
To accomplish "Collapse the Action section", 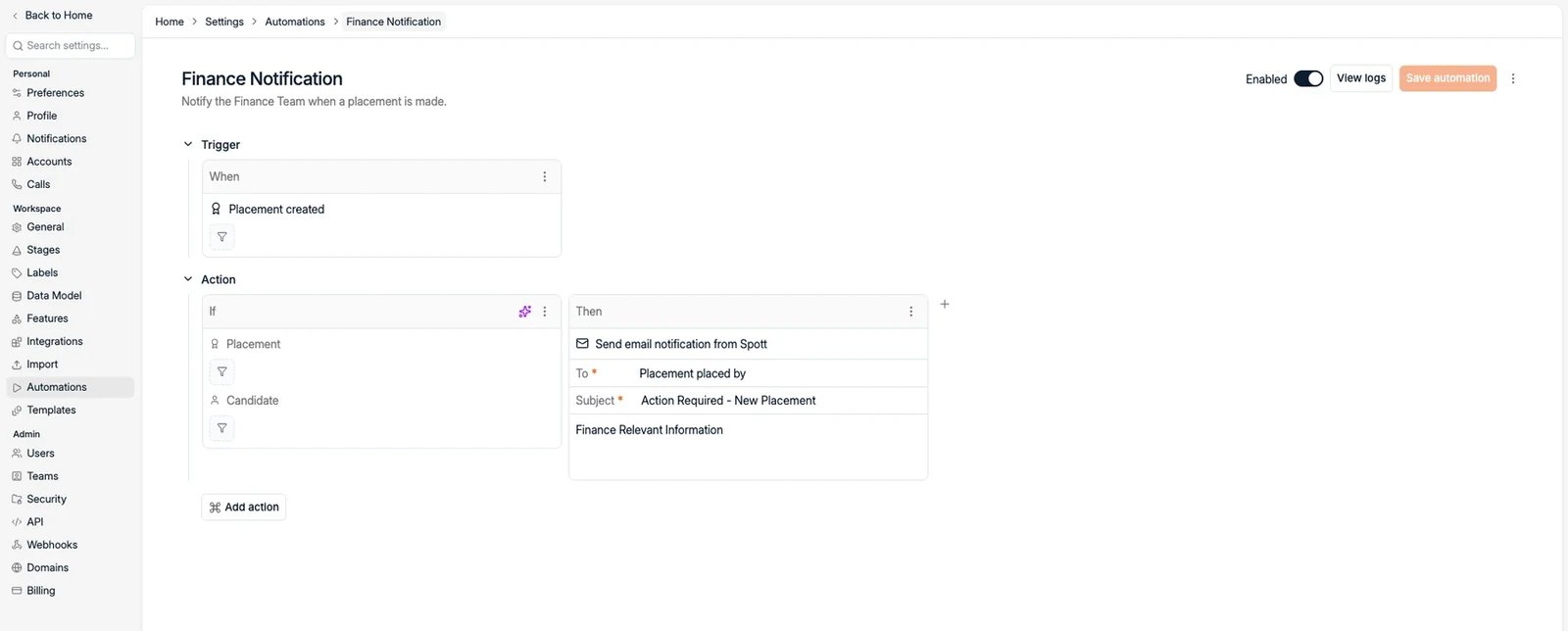I will point(188,279).
